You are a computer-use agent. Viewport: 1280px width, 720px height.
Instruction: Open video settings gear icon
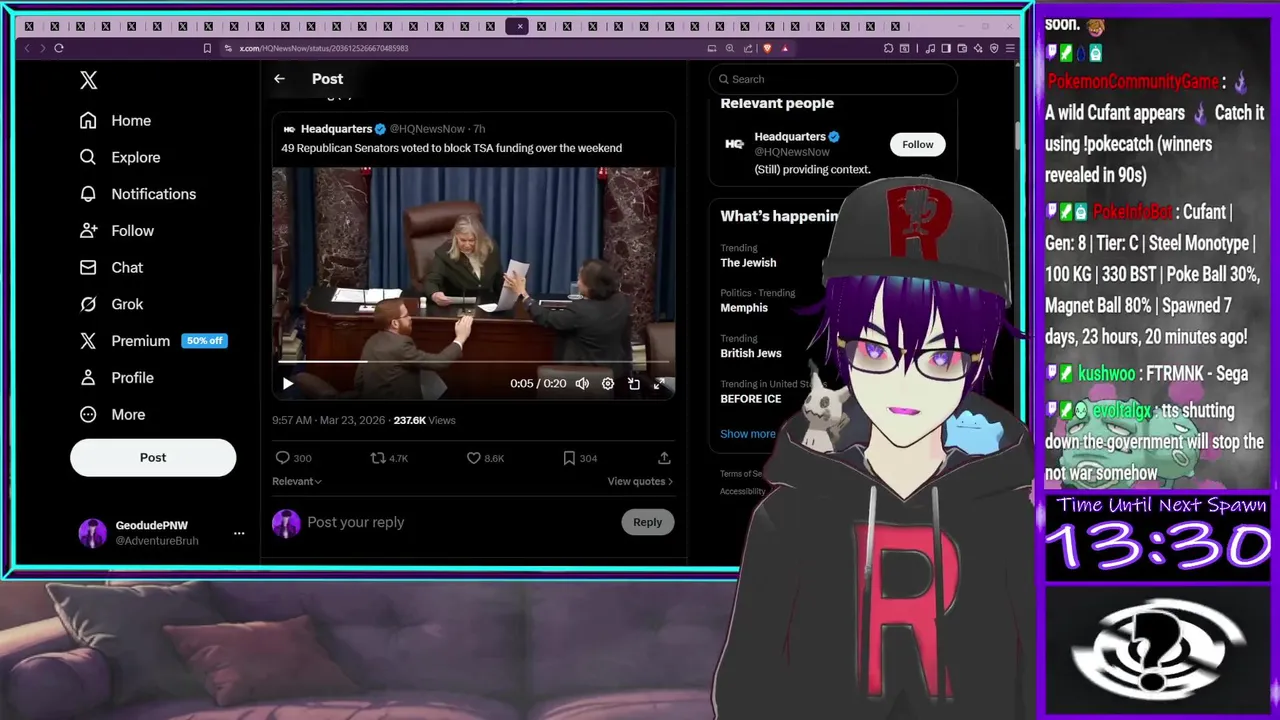(607, 383)
